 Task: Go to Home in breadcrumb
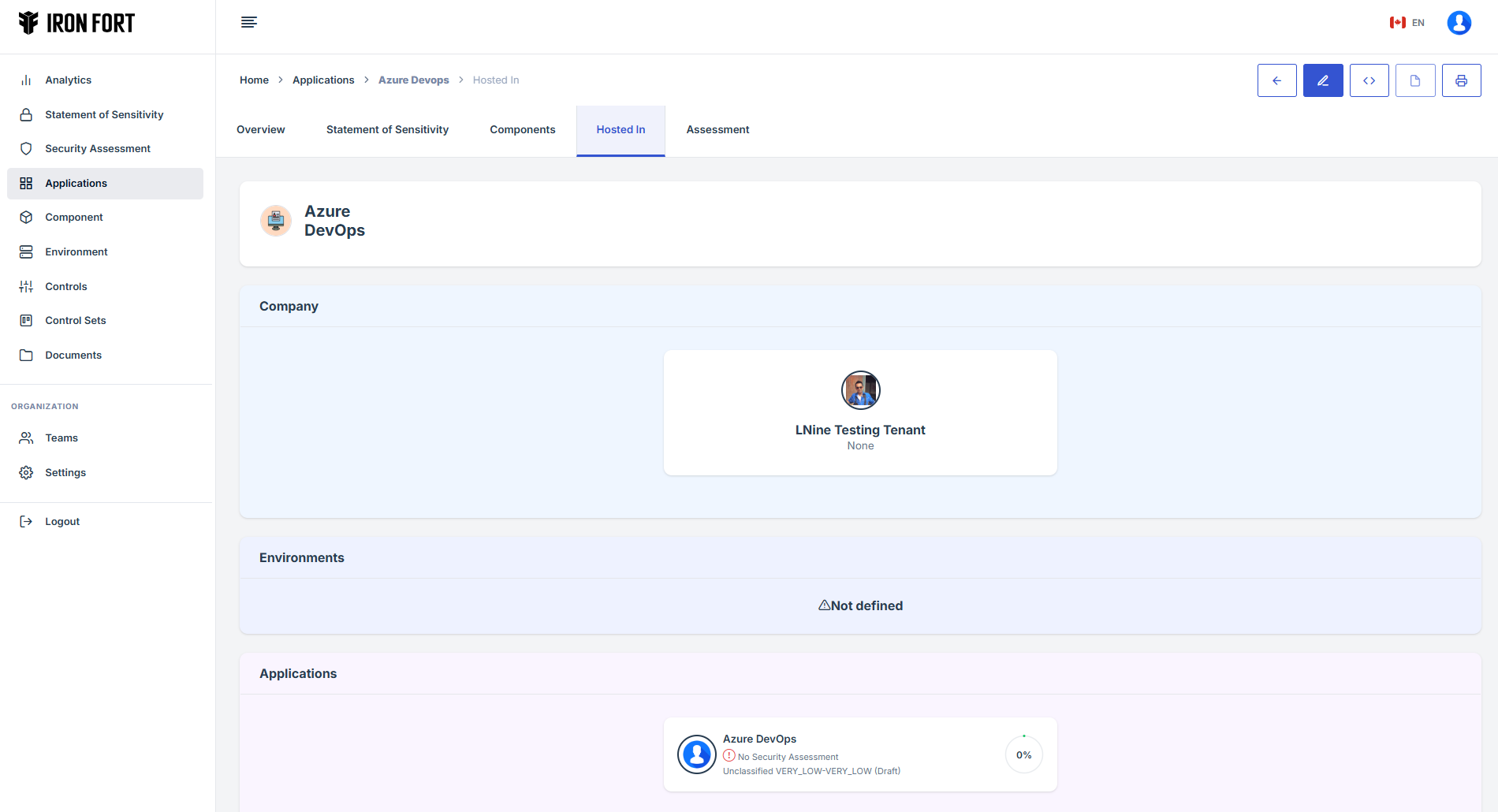coord(254,80)
